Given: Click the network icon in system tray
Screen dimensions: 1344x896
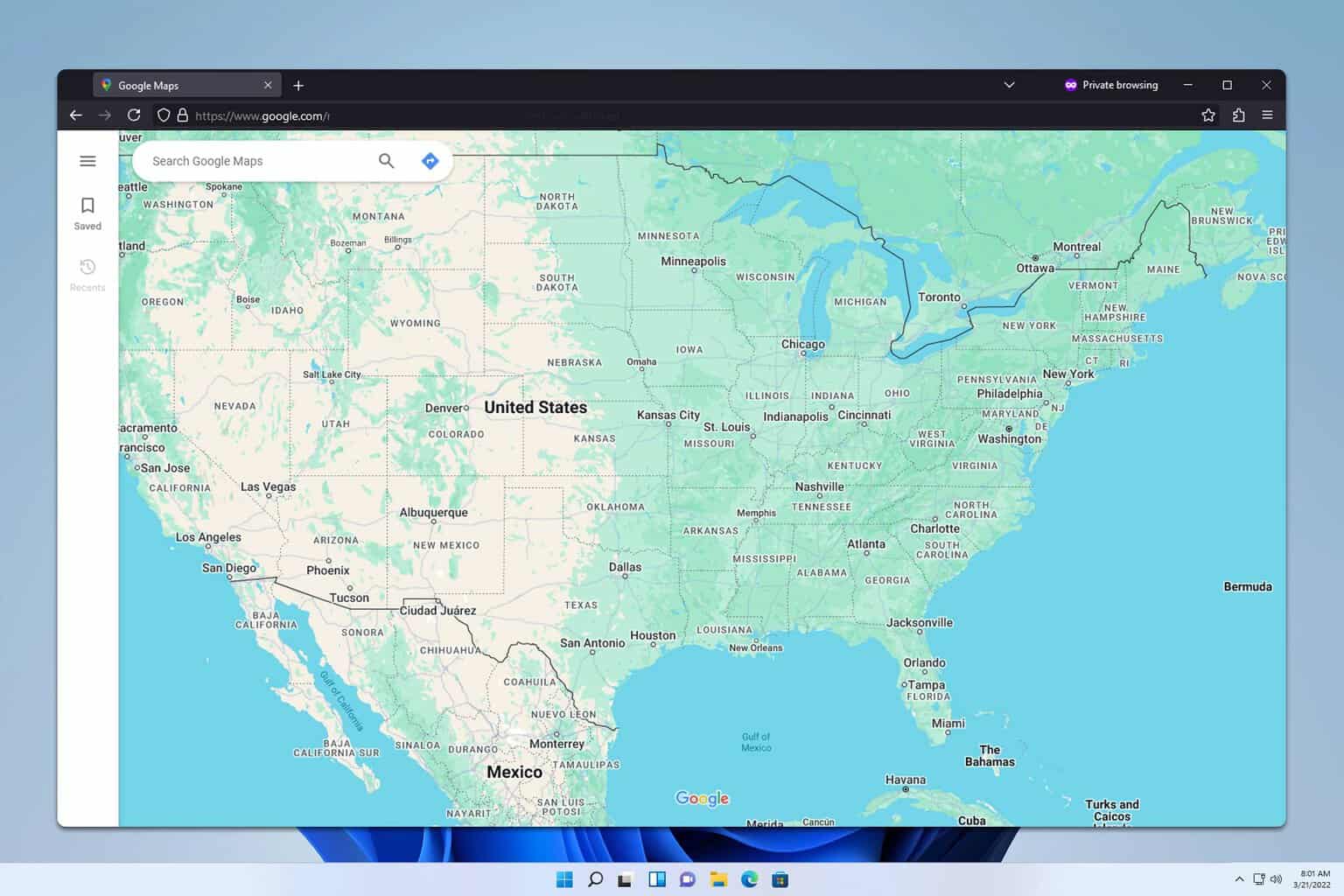Looking at the screenshot, I should 1259,879.
